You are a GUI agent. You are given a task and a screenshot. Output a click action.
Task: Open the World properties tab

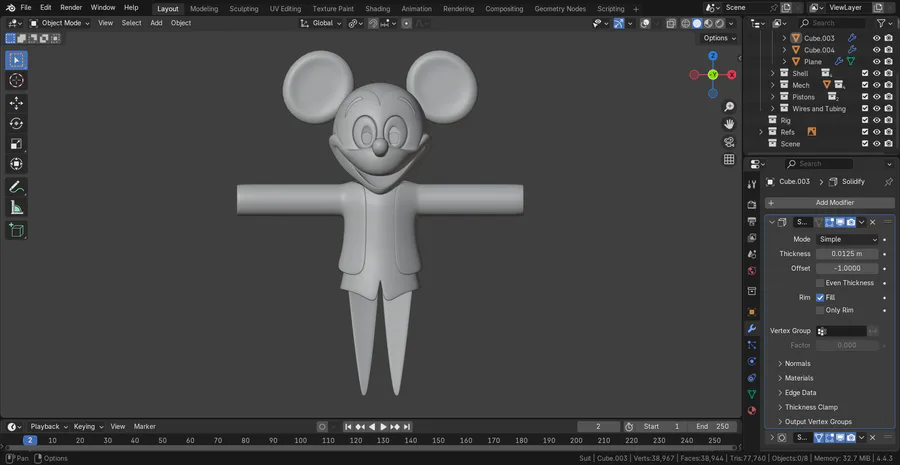751,270
